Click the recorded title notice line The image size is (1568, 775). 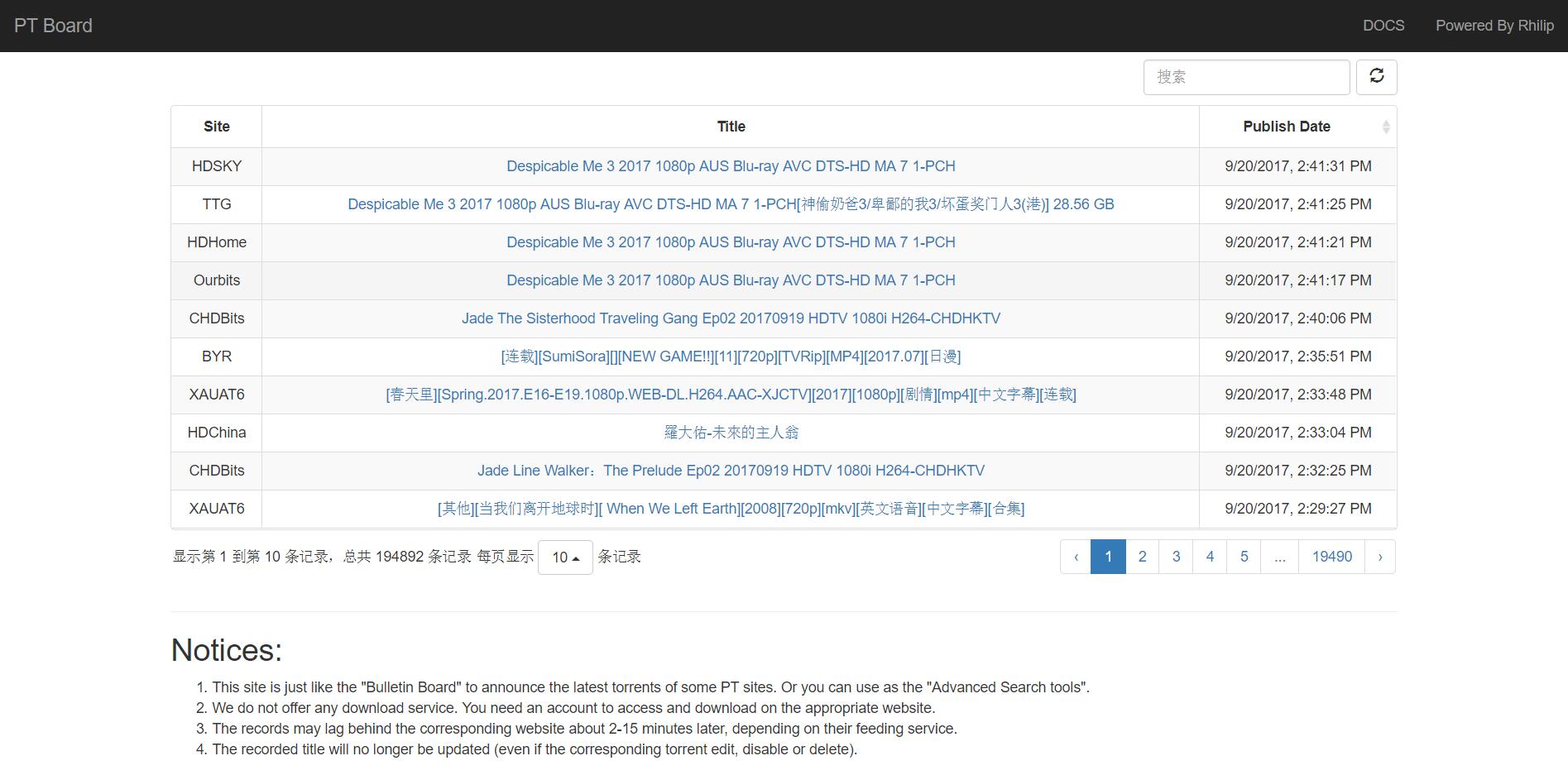click(535, 749)
